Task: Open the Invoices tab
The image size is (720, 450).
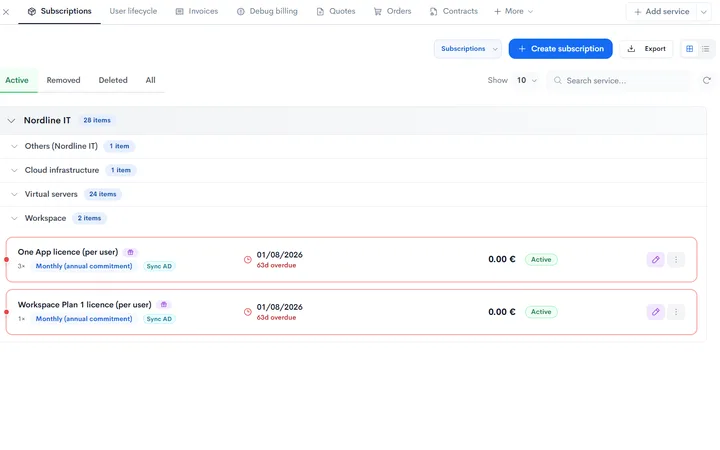Action: [197, 11]
